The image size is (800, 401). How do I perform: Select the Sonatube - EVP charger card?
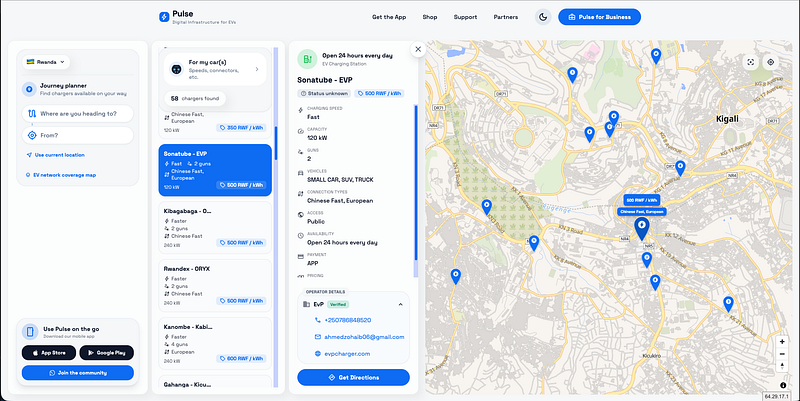pyautogui.click(x=215, y=170)
